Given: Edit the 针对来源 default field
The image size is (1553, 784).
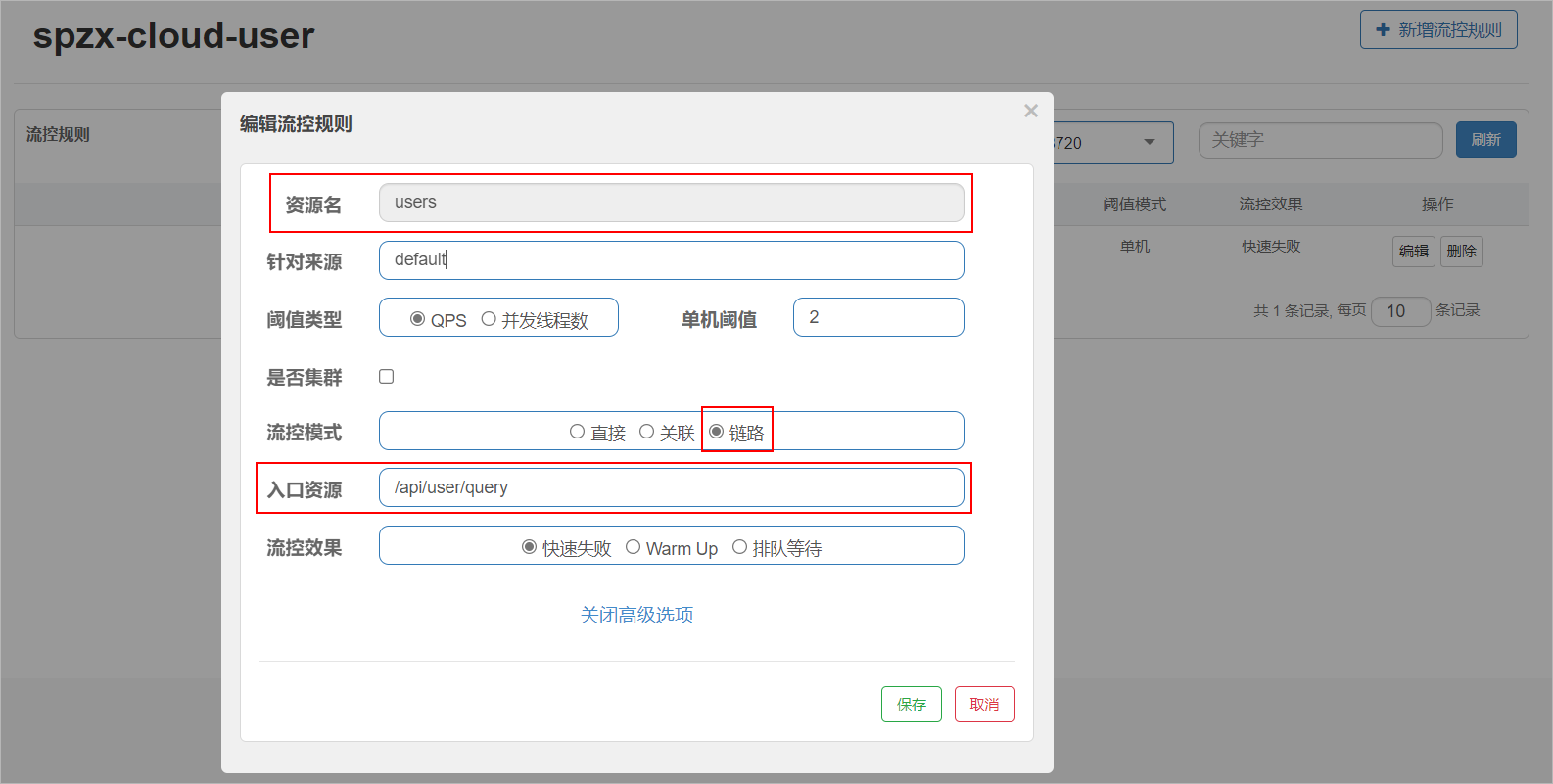Looking at the screenshot, I should tap(671, 260).
